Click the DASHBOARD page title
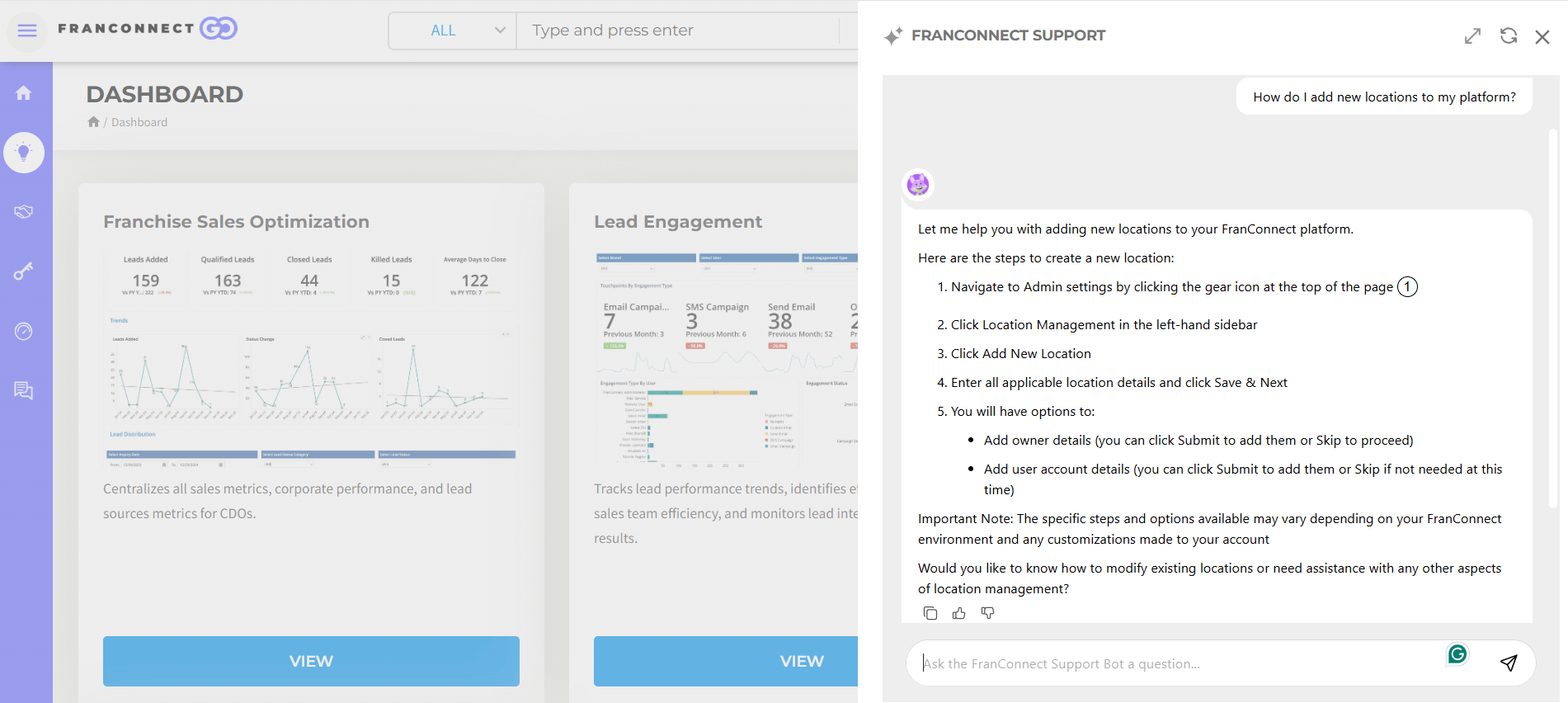This screenshot has width=1568, height=703. pos(164,94)
